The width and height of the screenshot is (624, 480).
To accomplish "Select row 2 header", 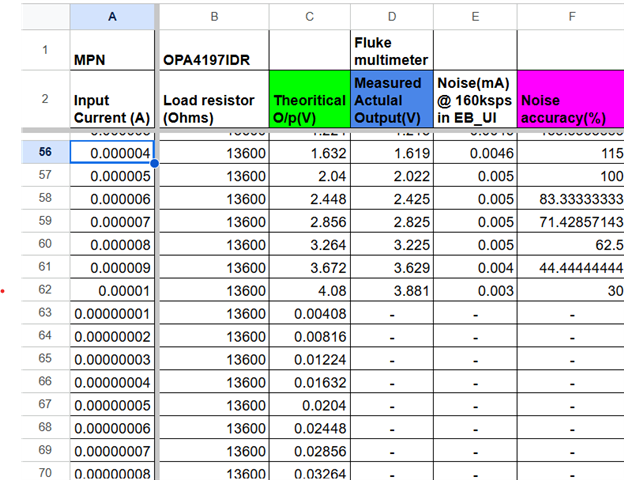I will click(45, 99).
